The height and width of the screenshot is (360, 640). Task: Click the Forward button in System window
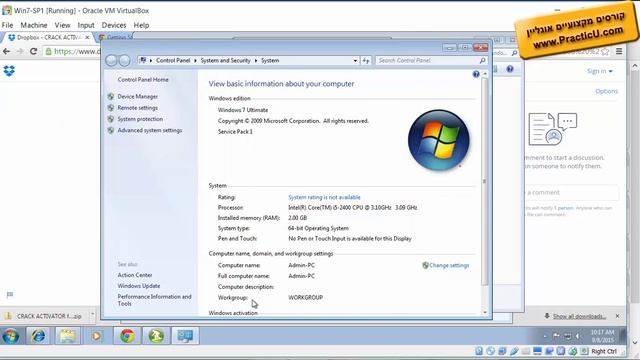coord(124,60)
